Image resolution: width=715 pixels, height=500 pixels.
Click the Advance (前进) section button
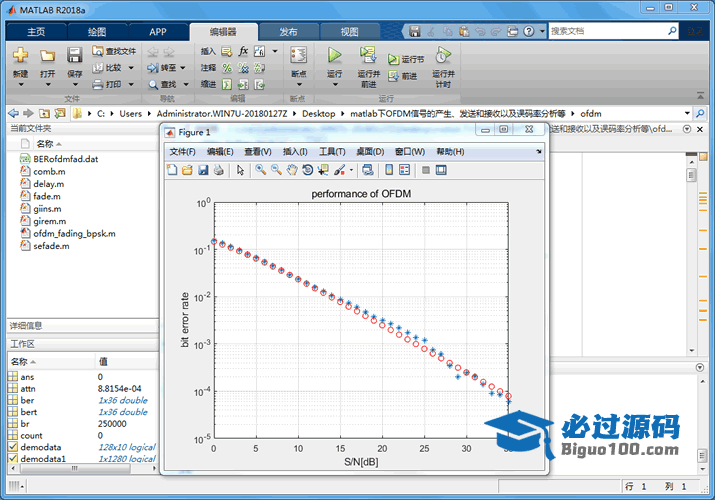pyautogui.click(x=403, y=76)
